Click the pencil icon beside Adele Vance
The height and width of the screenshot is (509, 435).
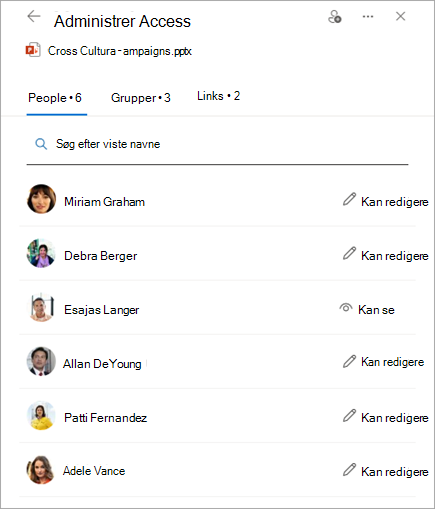(349, 469)
